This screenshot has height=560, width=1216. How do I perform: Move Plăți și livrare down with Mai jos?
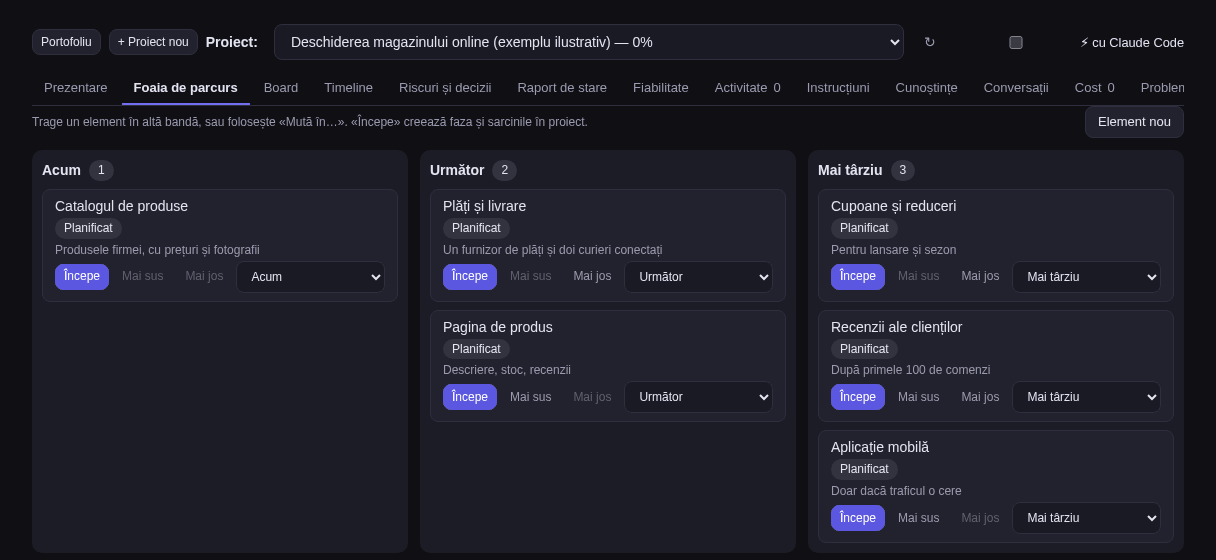click(592, 277)
